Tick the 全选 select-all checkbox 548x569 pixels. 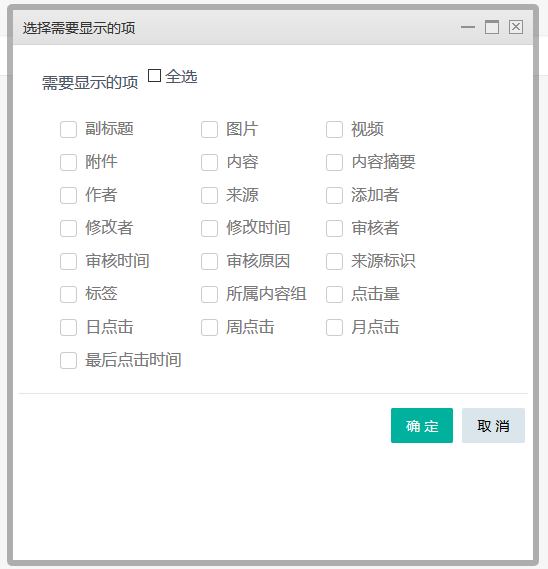point(154,76)
